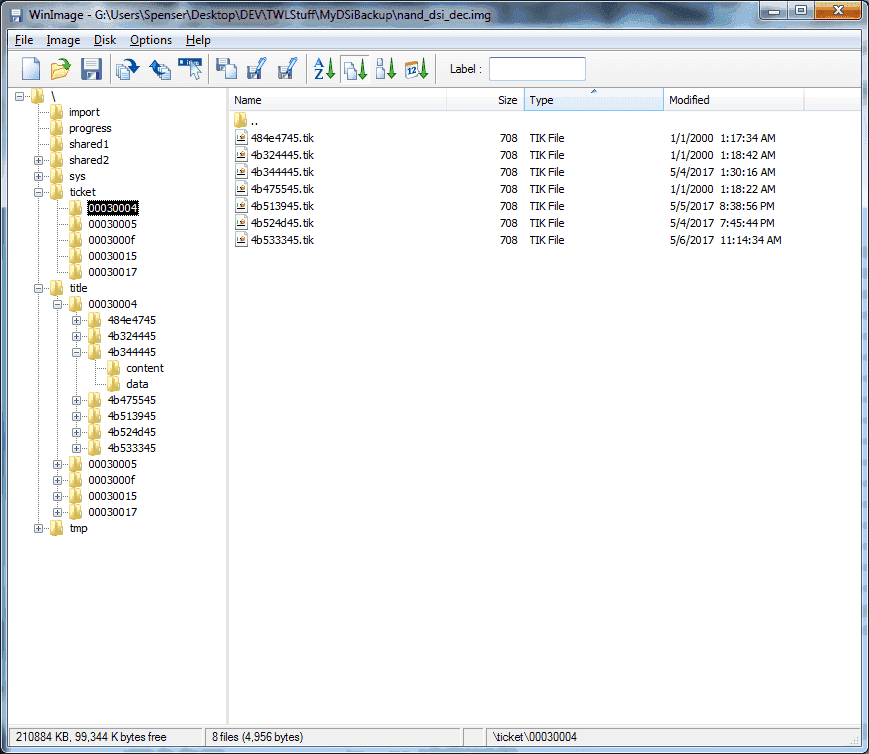Open the Options menu
869x754 pixels.
(x=151, y=40)
